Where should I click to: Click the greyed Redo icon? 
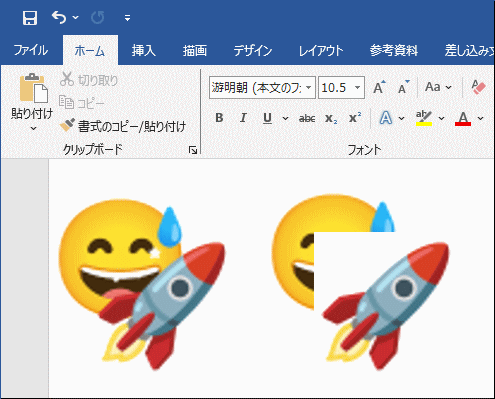tap(98, 17)
